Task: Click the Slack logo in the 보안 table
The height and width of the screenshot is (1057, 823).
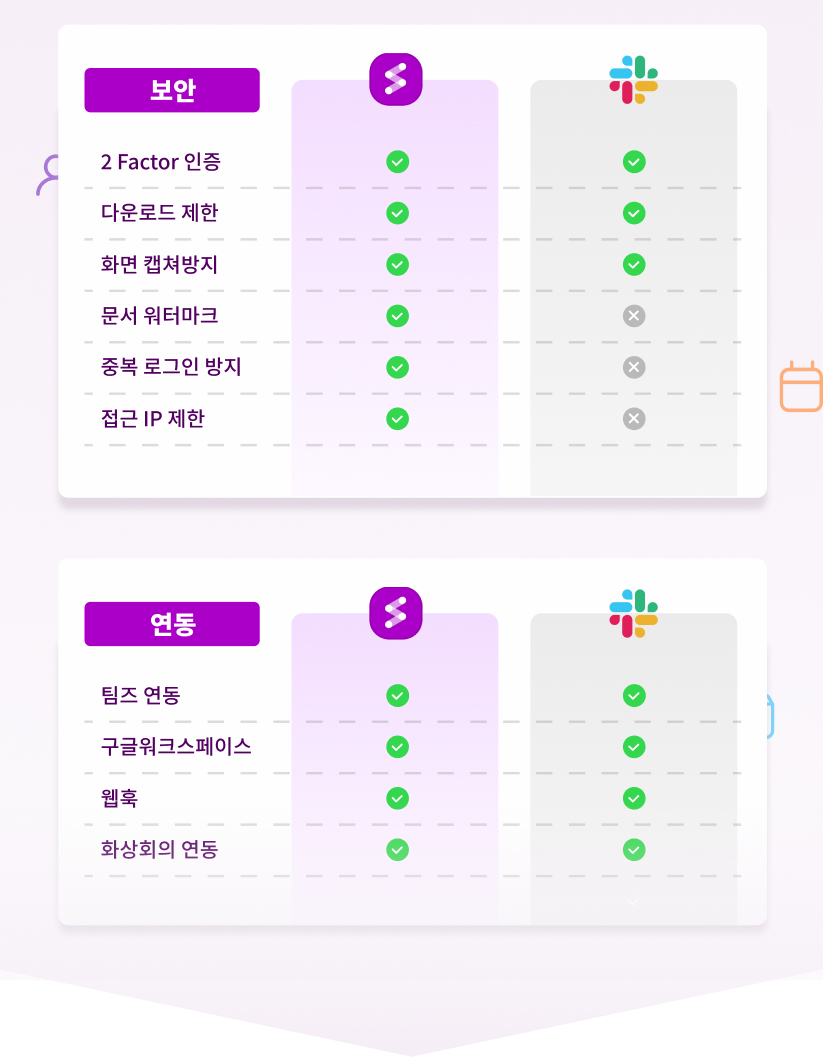Action: pyautogui.click(x=634, y=80)
